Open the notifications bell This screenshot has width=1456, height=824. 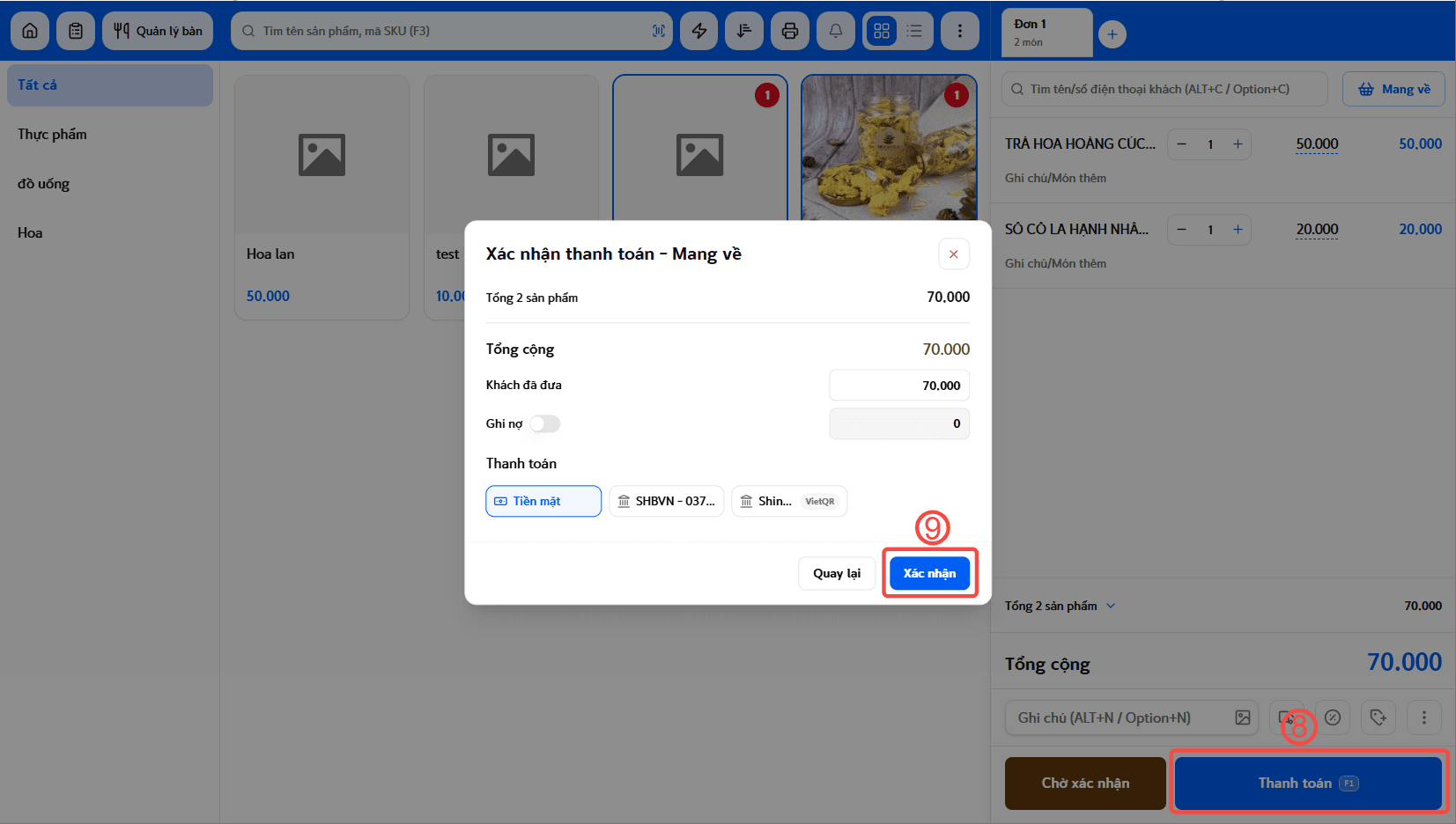836,31
